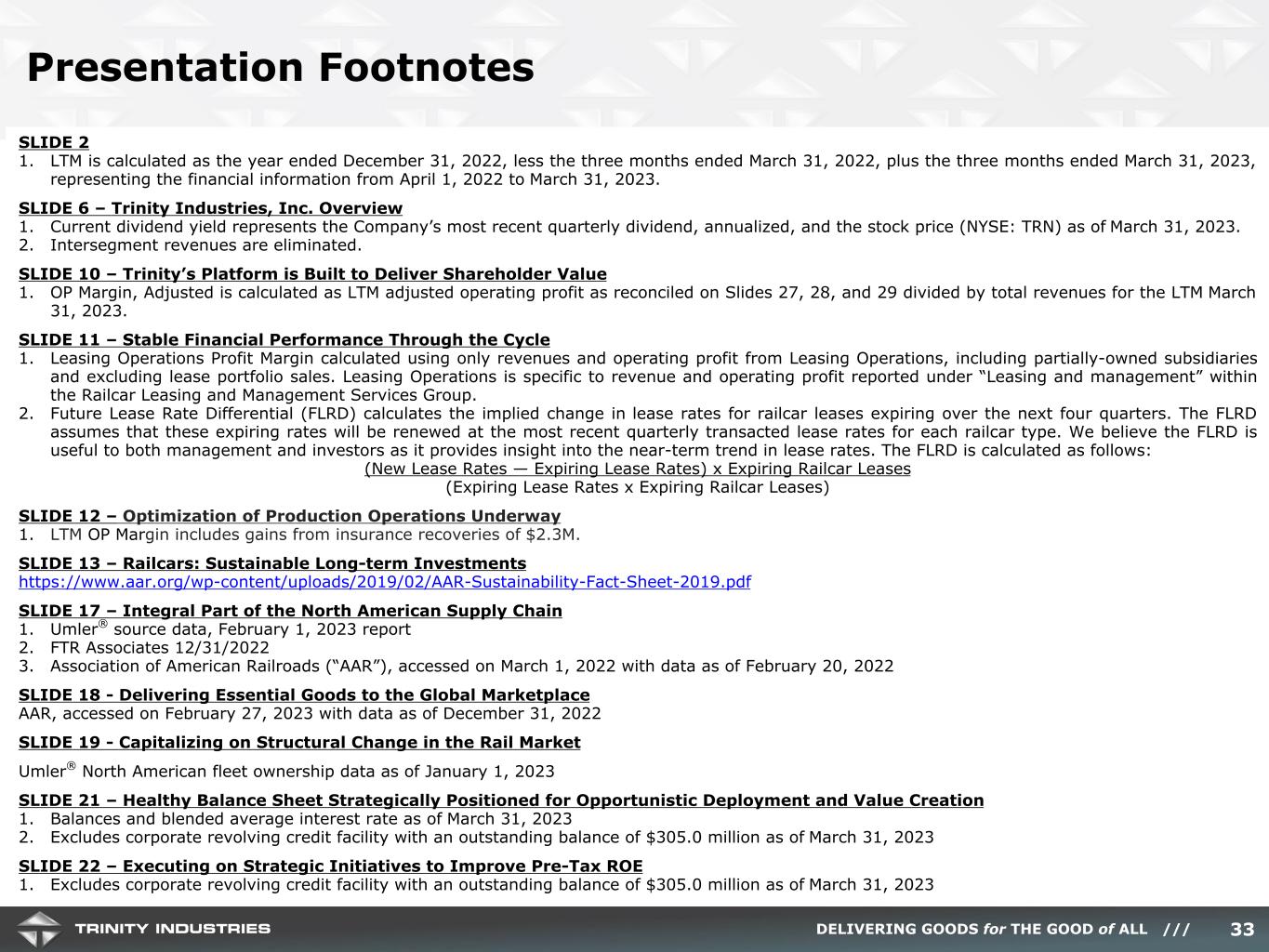Click the Presentation Footnotes title

(x=281, y=68)
